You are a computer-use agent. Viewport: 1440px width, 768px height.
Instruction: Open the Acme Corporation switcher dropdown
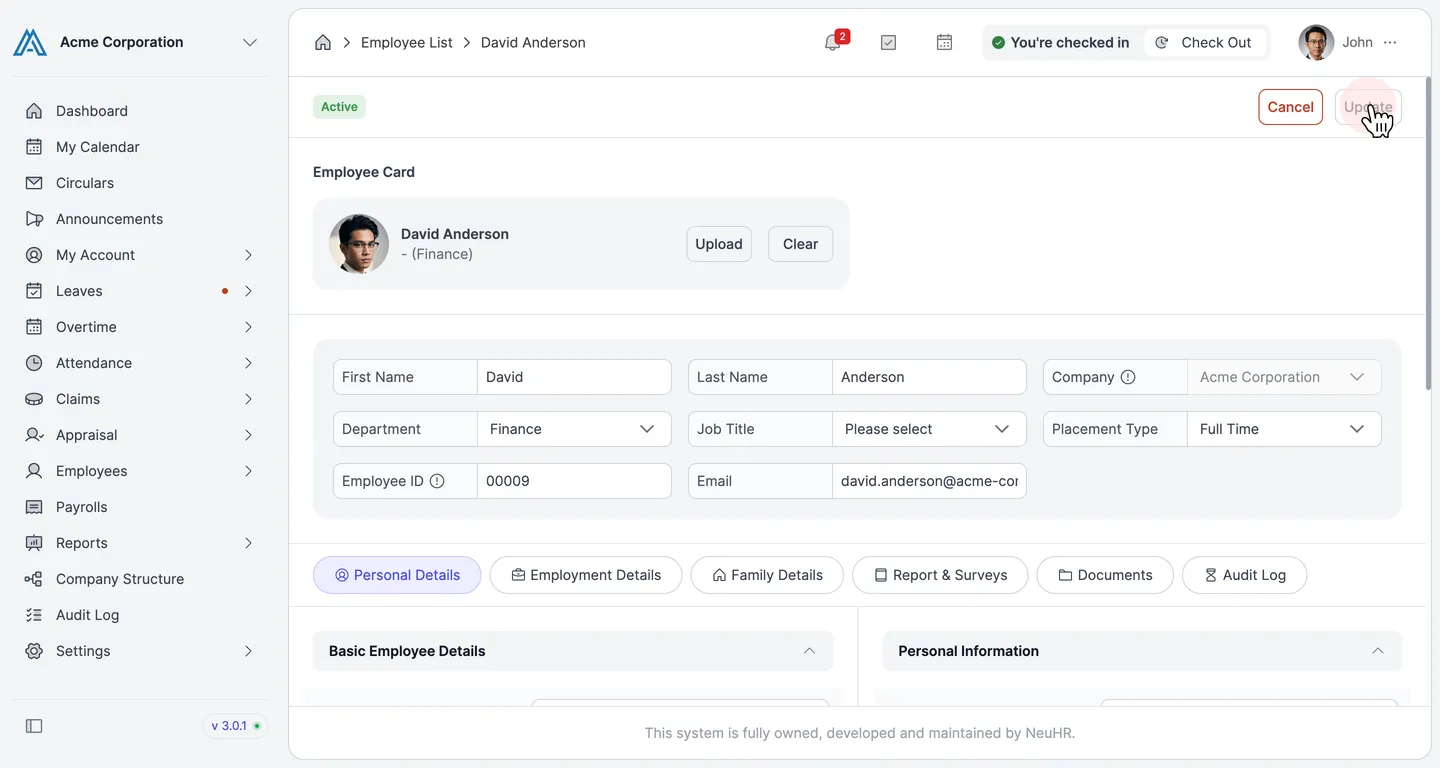[250, 42]
